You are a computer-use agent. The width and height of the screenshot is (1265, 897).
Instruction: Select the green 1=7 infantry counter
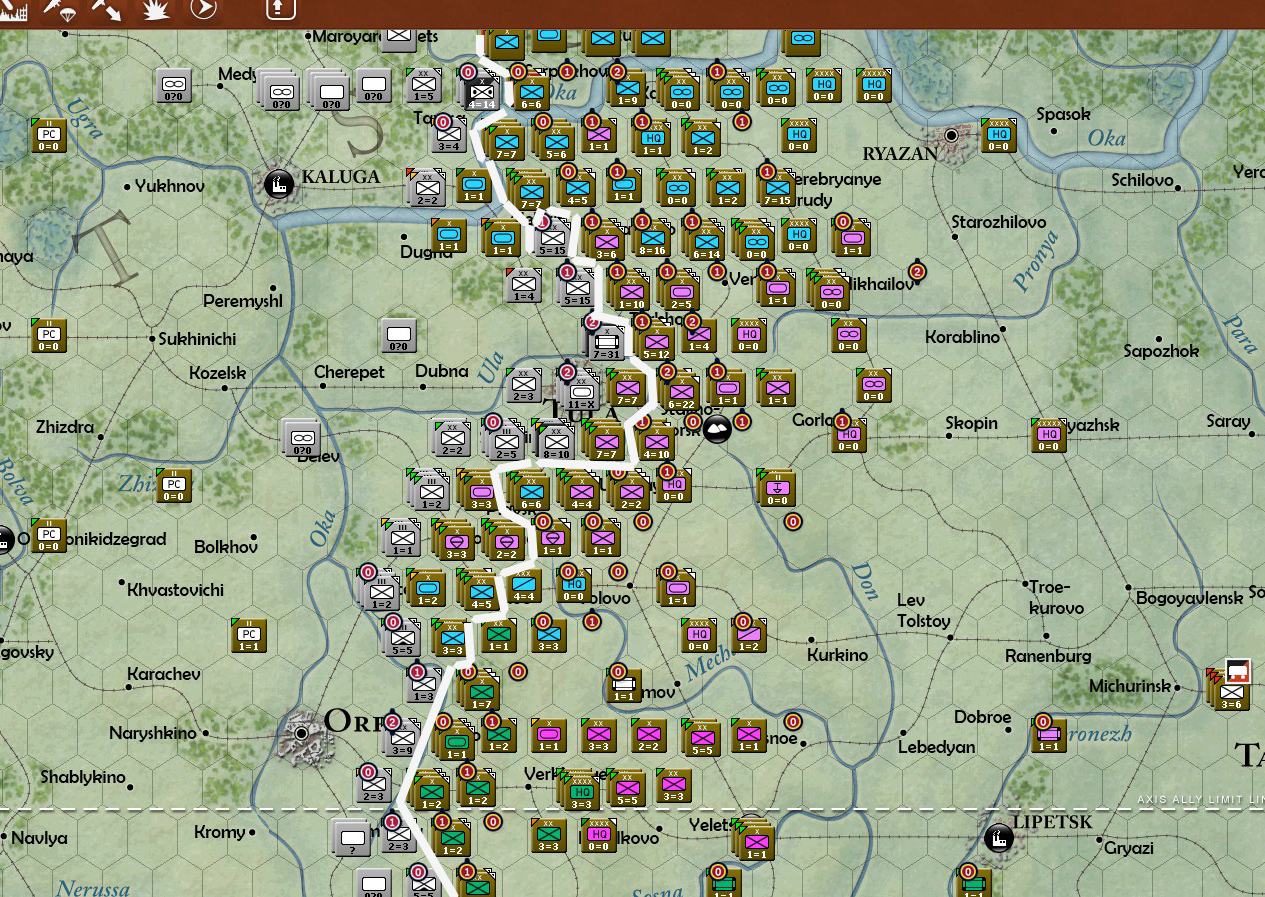tap(482, 692)
